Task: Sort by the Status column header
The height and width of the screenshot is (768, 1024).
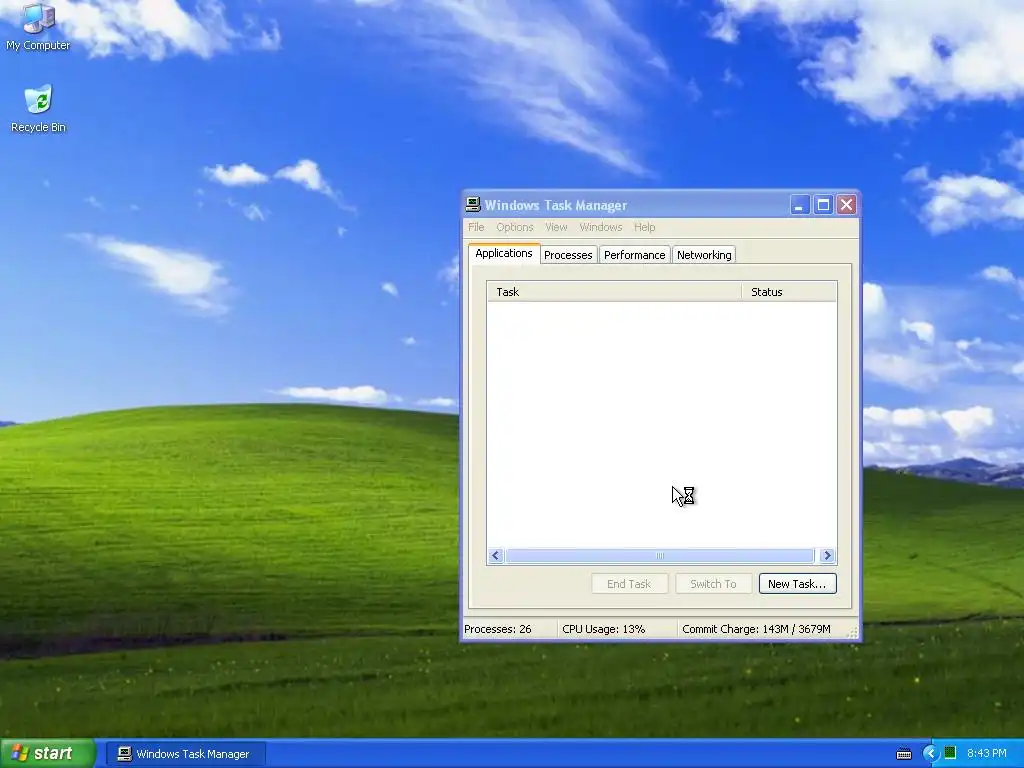Action: [789, 292]
